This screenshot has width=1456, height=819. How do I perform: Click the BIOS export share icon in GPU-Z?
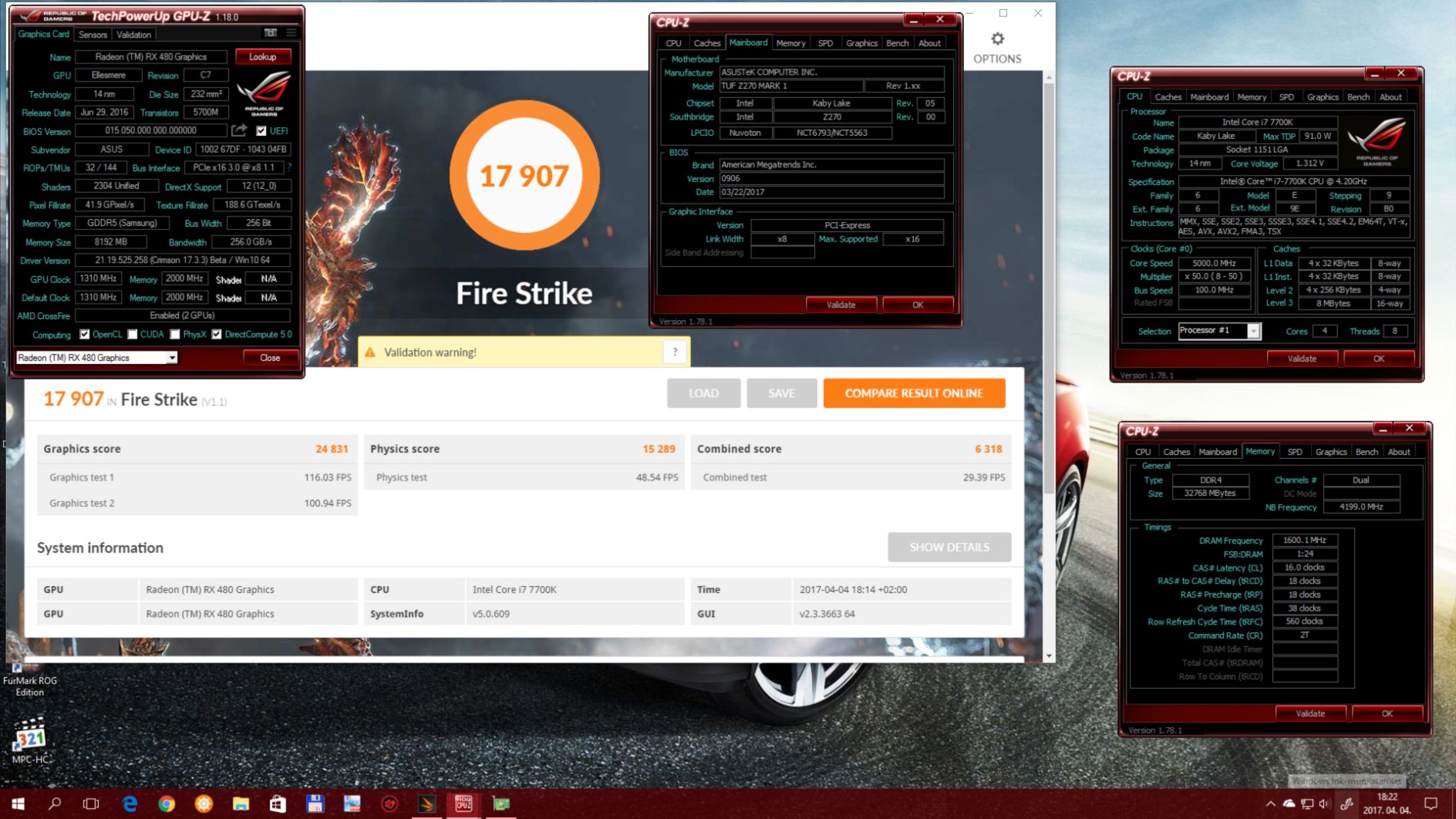[239, 130]
